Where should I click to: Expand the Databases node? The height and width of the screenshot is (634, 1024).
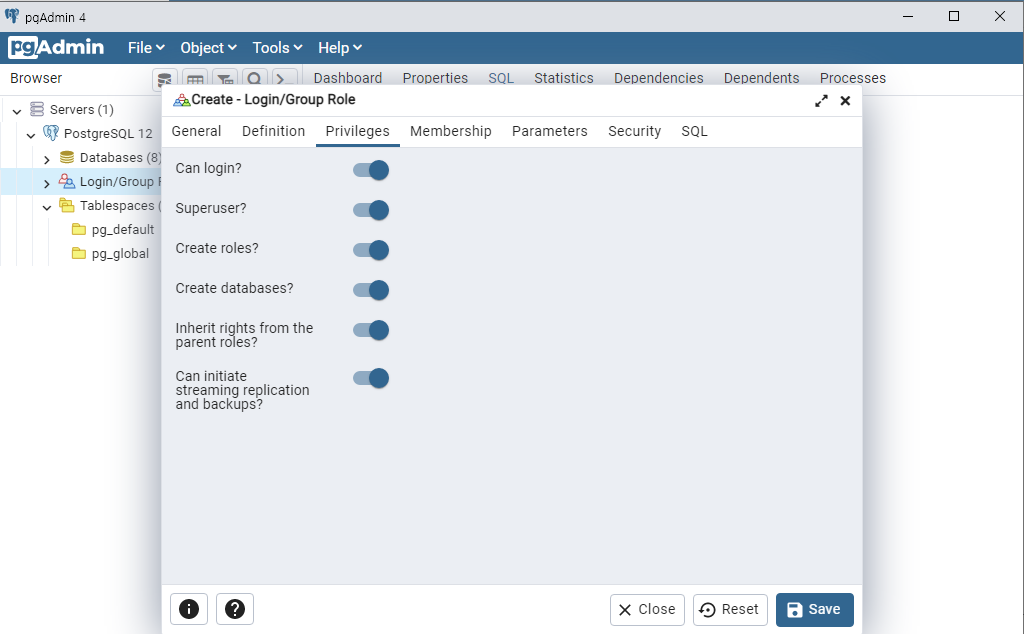(46, 159)
